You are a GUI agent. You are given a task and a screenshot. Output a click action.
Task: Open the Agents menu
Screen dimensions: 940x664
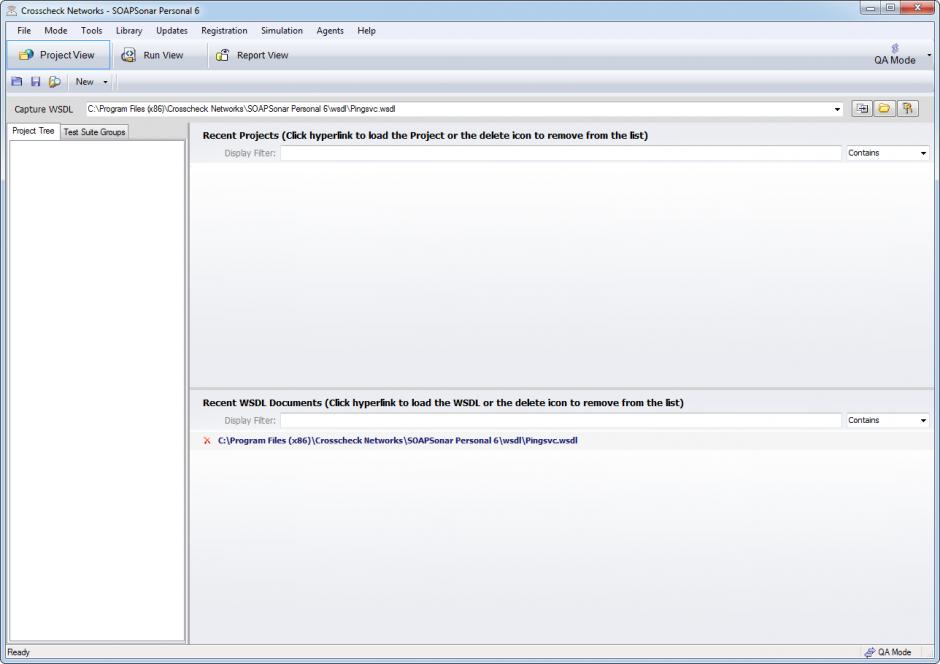tap(330, 31)
